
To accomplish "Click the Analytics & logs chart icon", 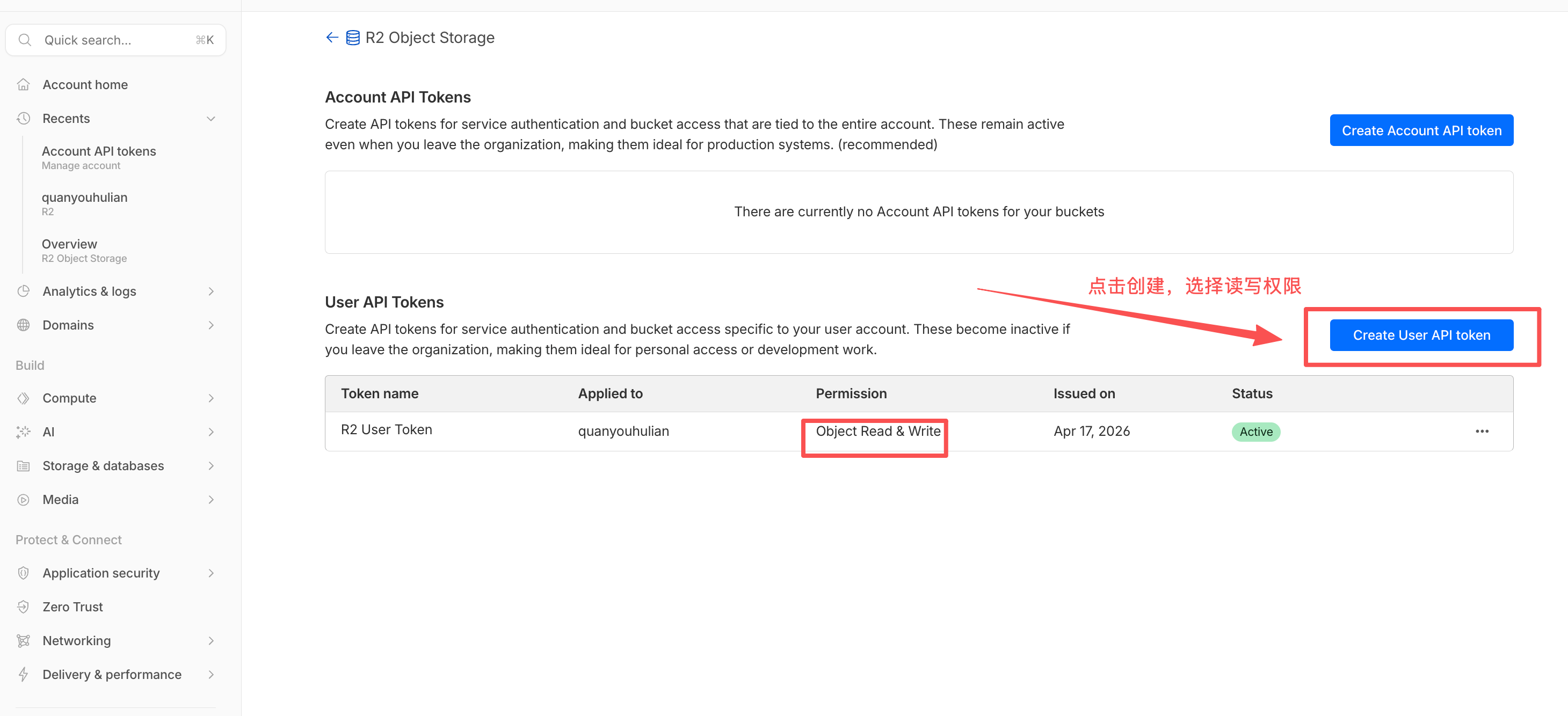I will [23, 291].
